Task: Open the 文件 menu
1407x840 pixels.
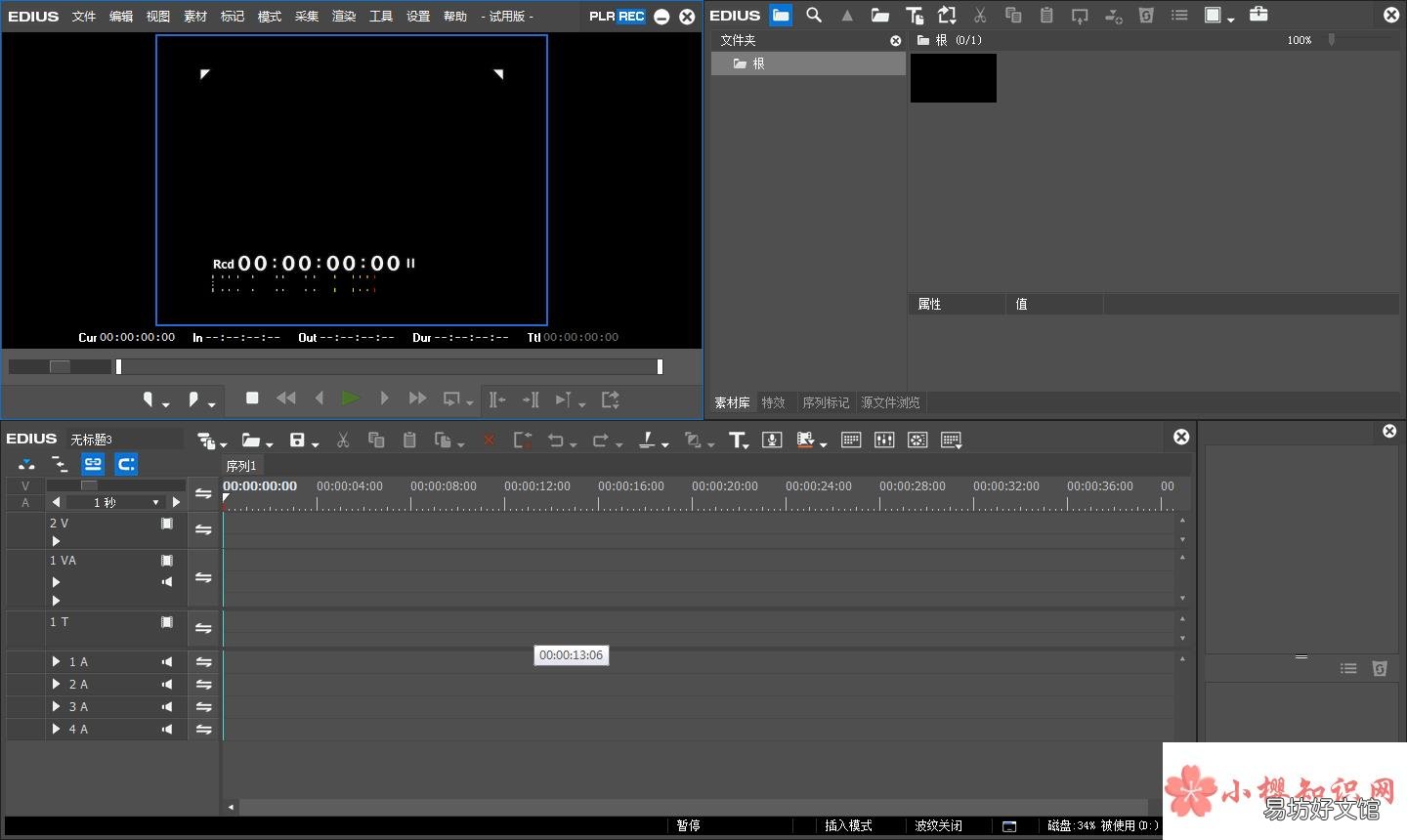Action: click(x=84, y=17)
